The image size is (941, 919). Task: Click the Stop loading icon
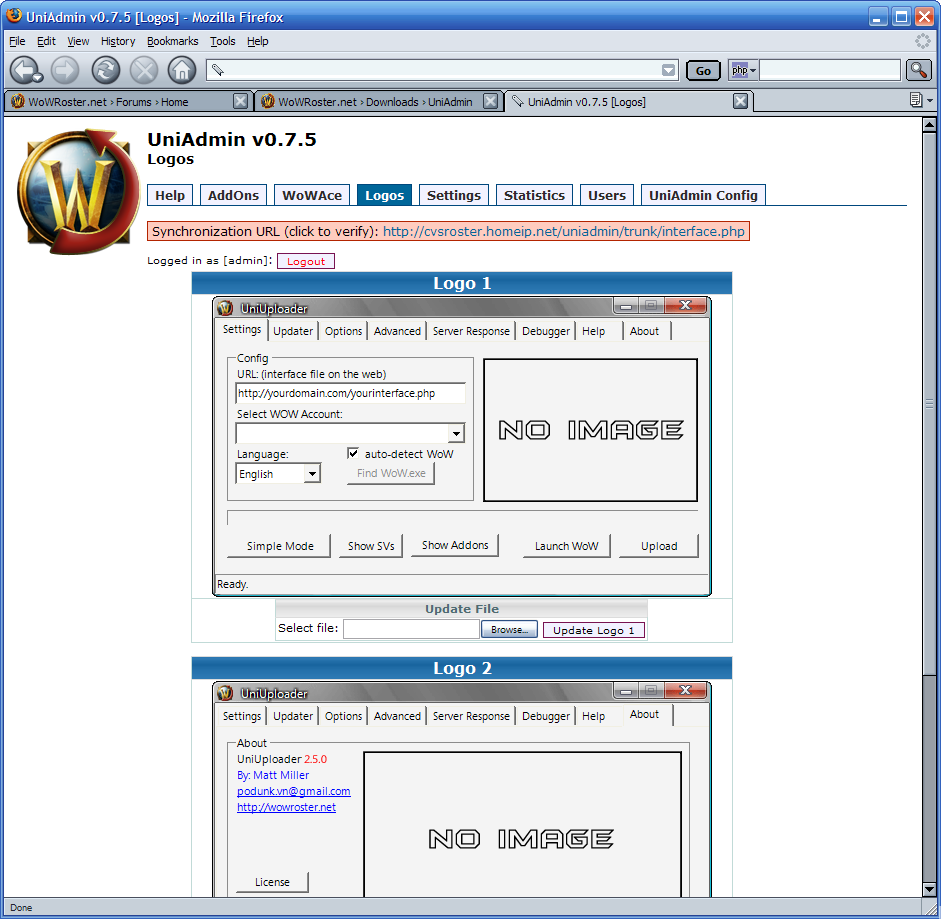click(144, 70)
